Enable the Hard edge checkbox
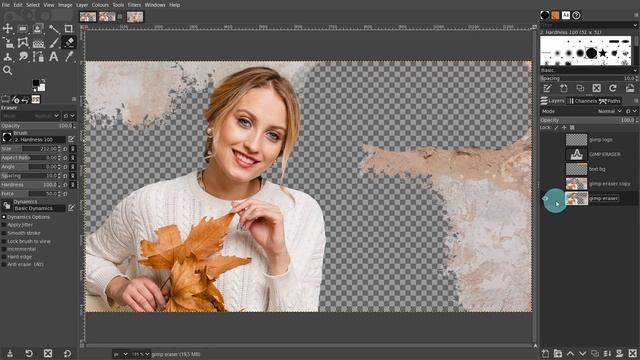The height and width of the screenshot is (360, 640). click(4, 257)
